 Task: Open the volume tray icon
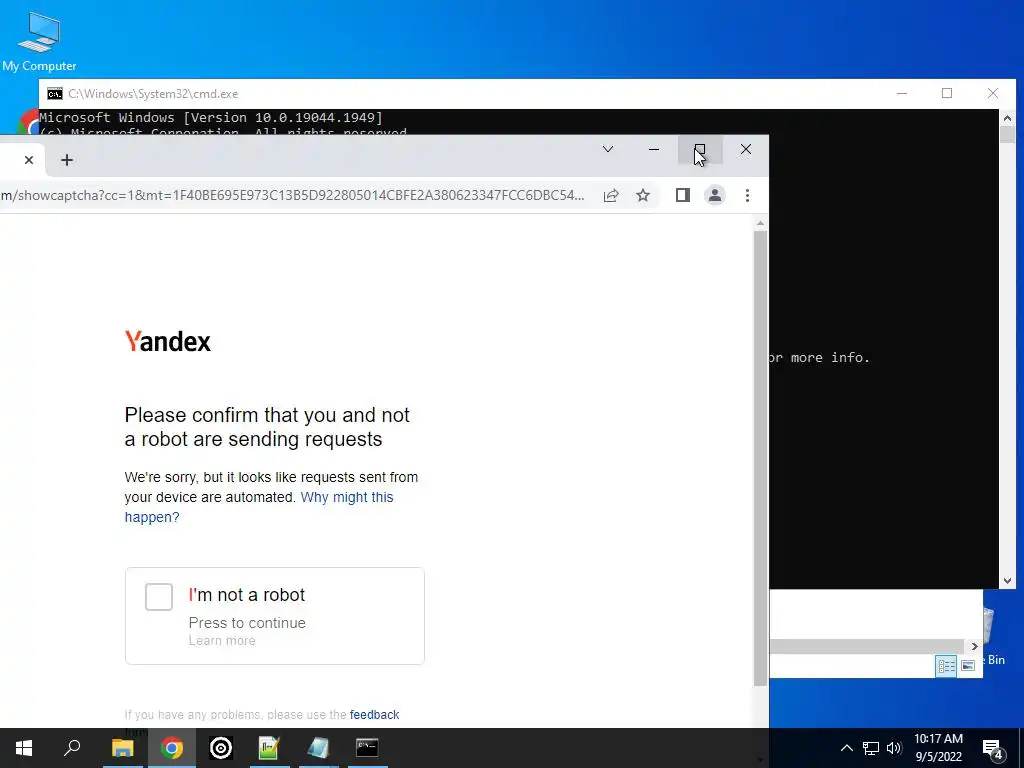pyautogui.click(x=894, y=748)
